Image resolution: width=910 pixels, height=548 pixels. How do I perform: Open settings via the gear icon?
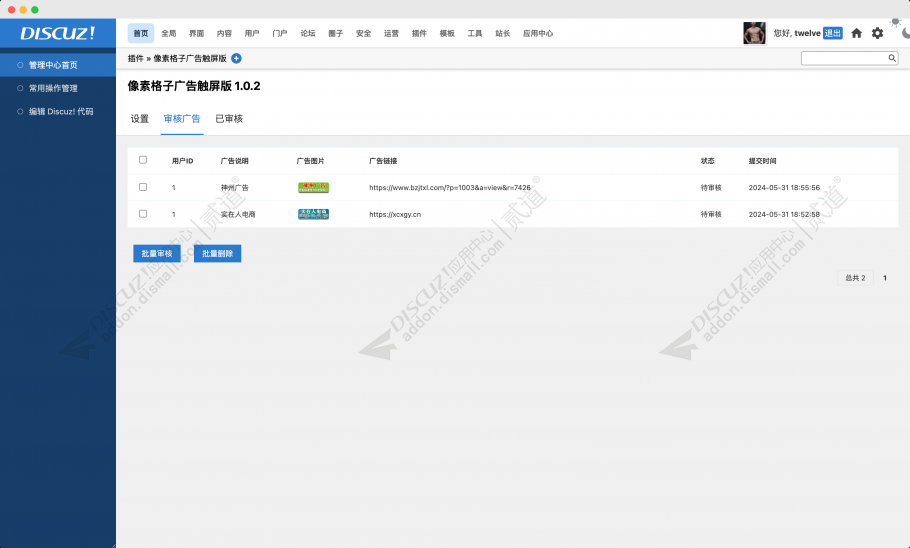[877, 33]
